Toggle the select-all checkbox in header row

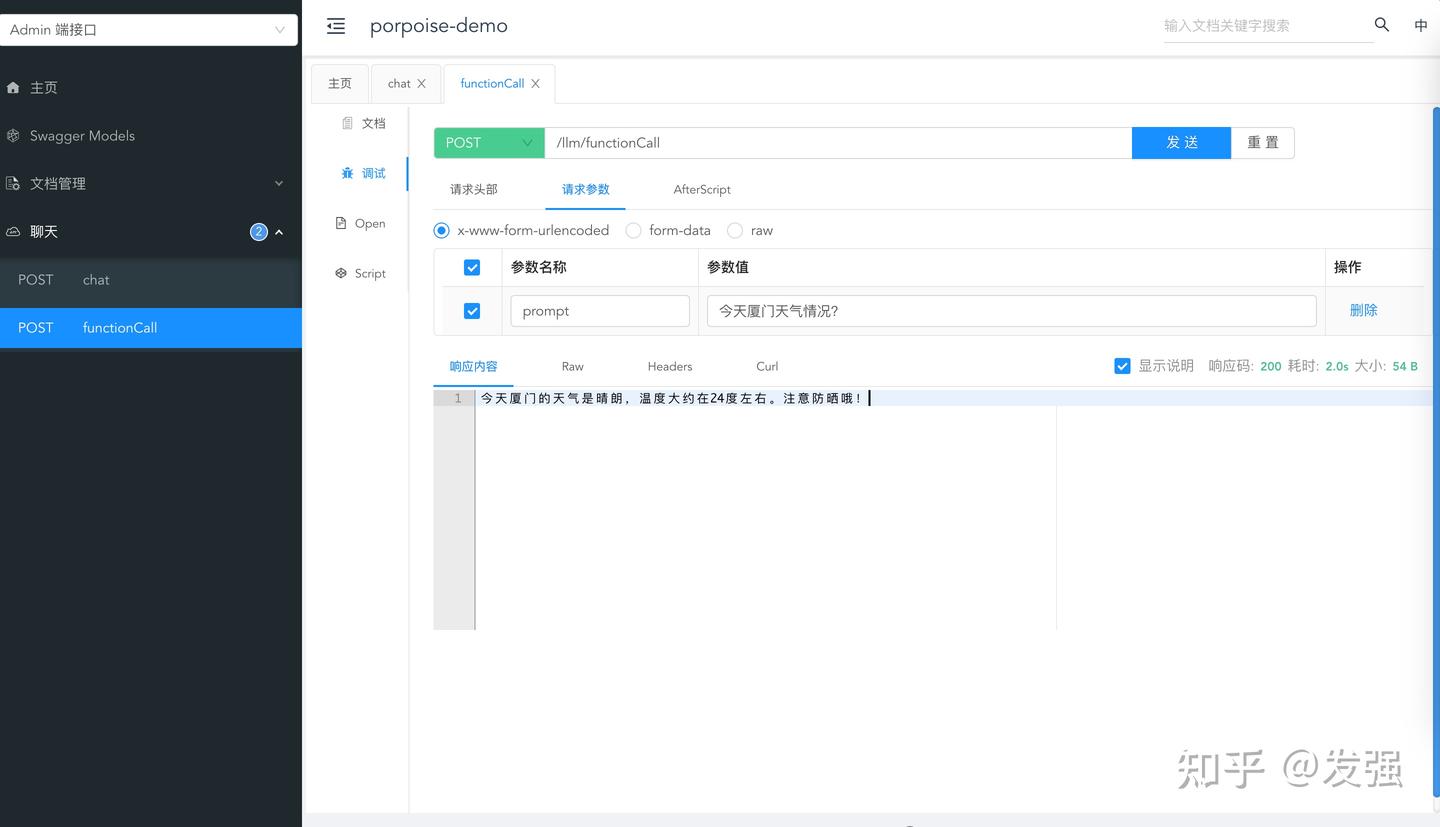click(x=472, y=267)
